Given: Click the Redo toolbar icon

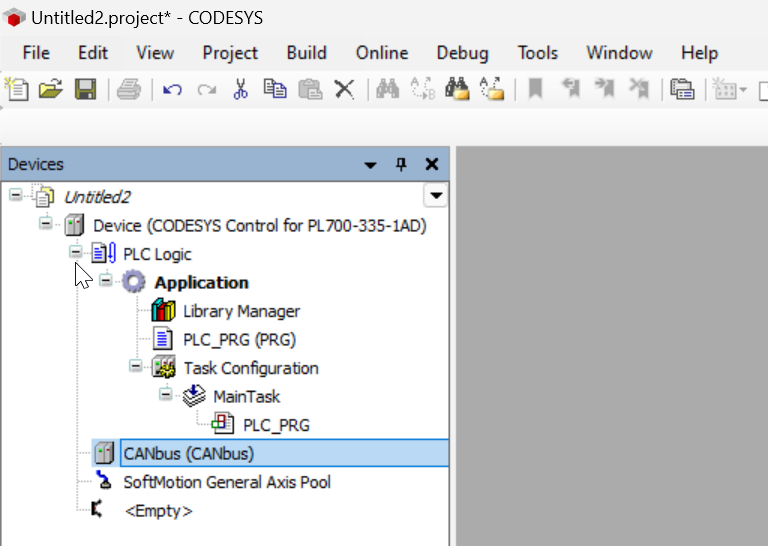Looking at the screenshot, I should (207, 90).
